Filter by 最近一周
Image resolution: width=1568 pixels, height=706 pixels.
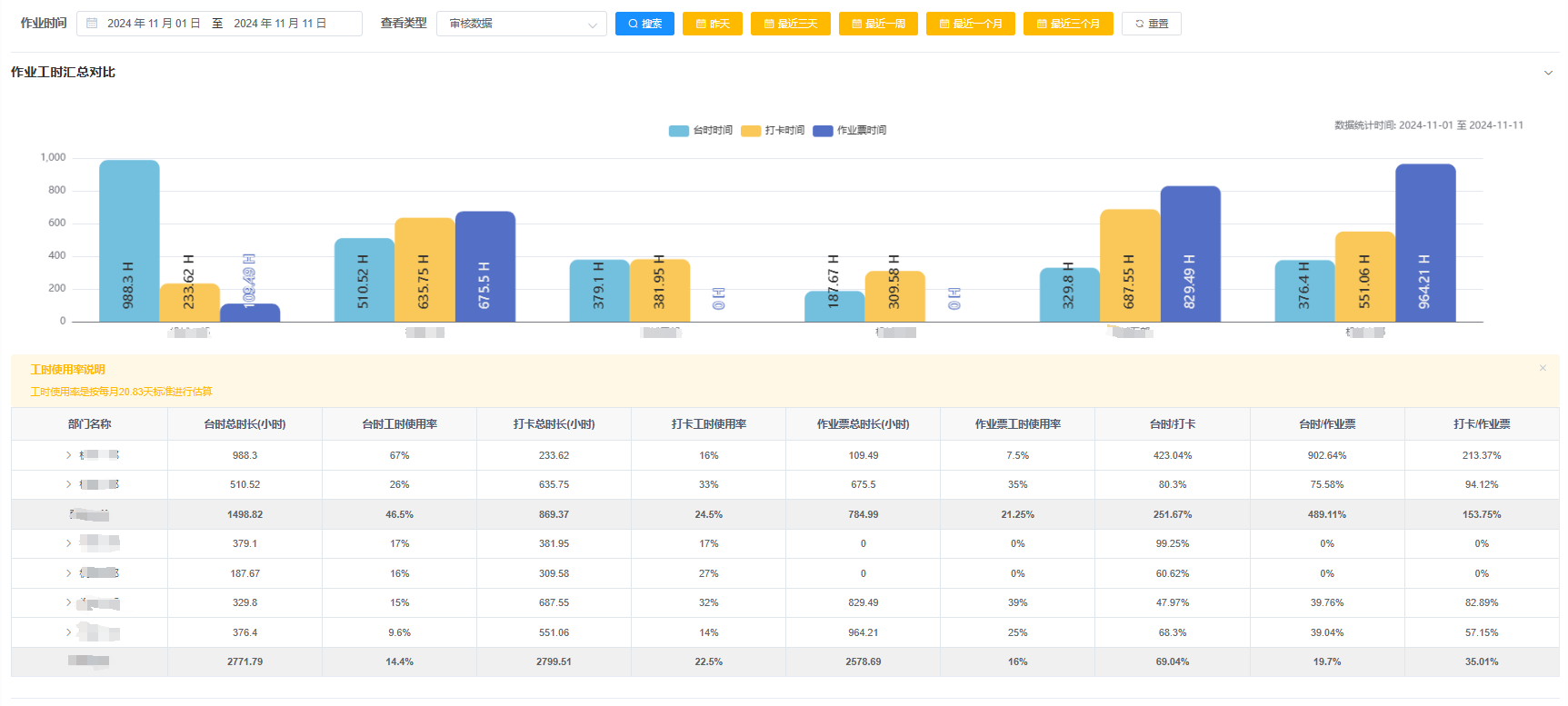[x=878, y=24]
